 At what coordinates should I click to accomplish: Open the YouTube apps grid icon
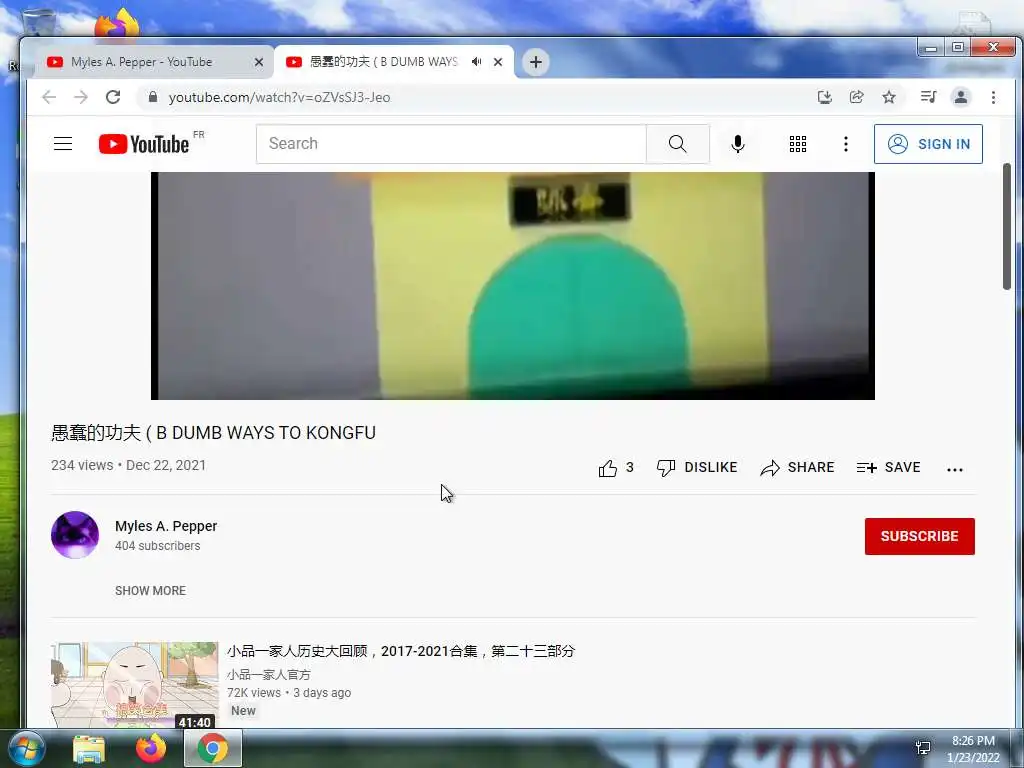pos(797,144)
